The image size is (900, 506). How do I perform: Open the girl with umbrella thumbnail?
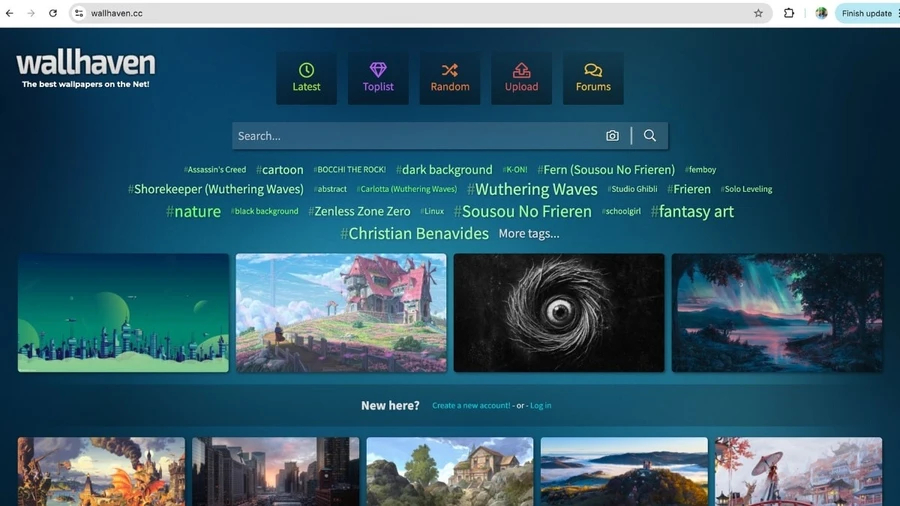[x=798, y=472]
